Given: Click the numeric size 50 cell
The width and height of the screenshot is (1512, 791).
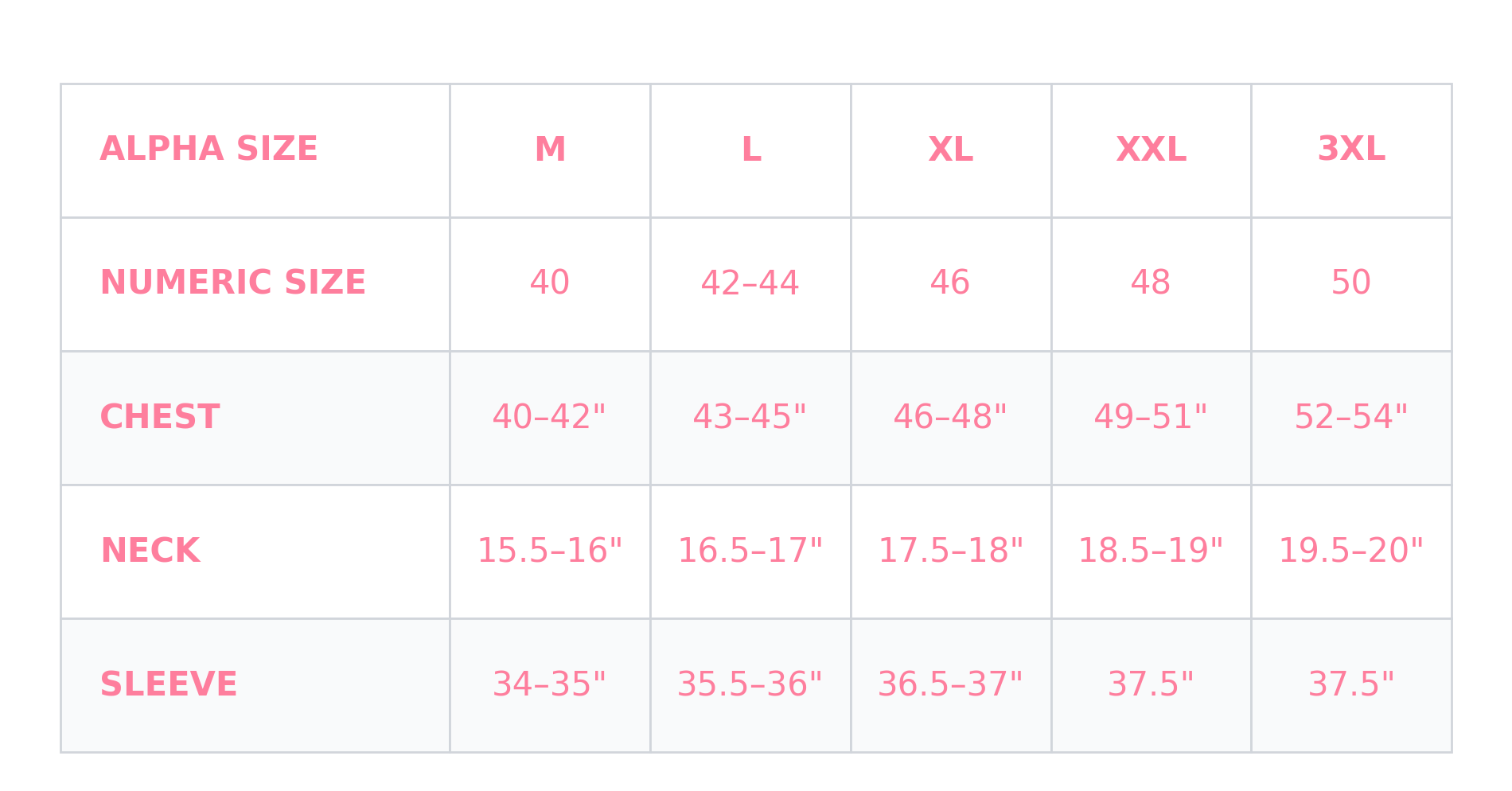Looking at the screenshot, I should (1351, 283).
